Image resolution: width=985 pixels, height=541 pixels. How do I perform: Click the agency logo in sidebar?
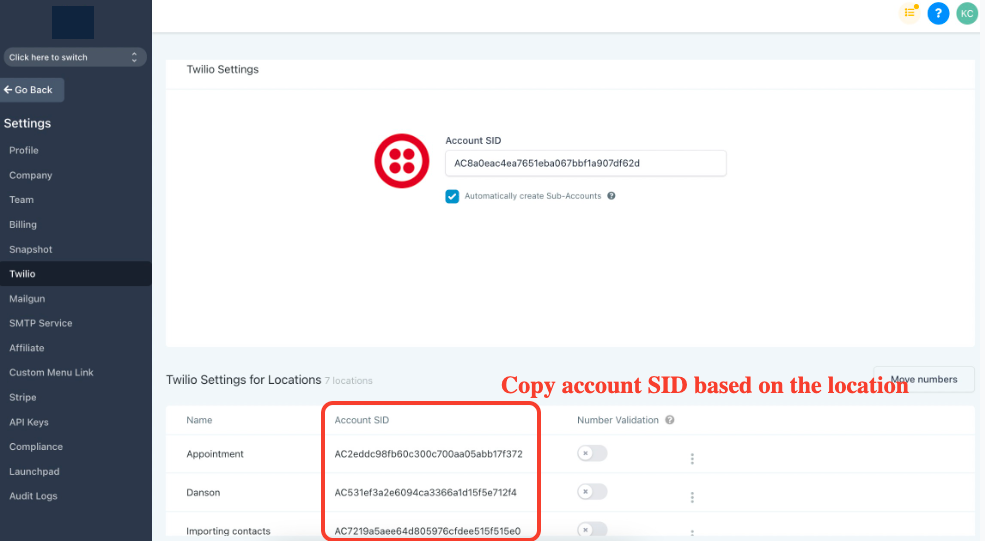click(73, 23)
